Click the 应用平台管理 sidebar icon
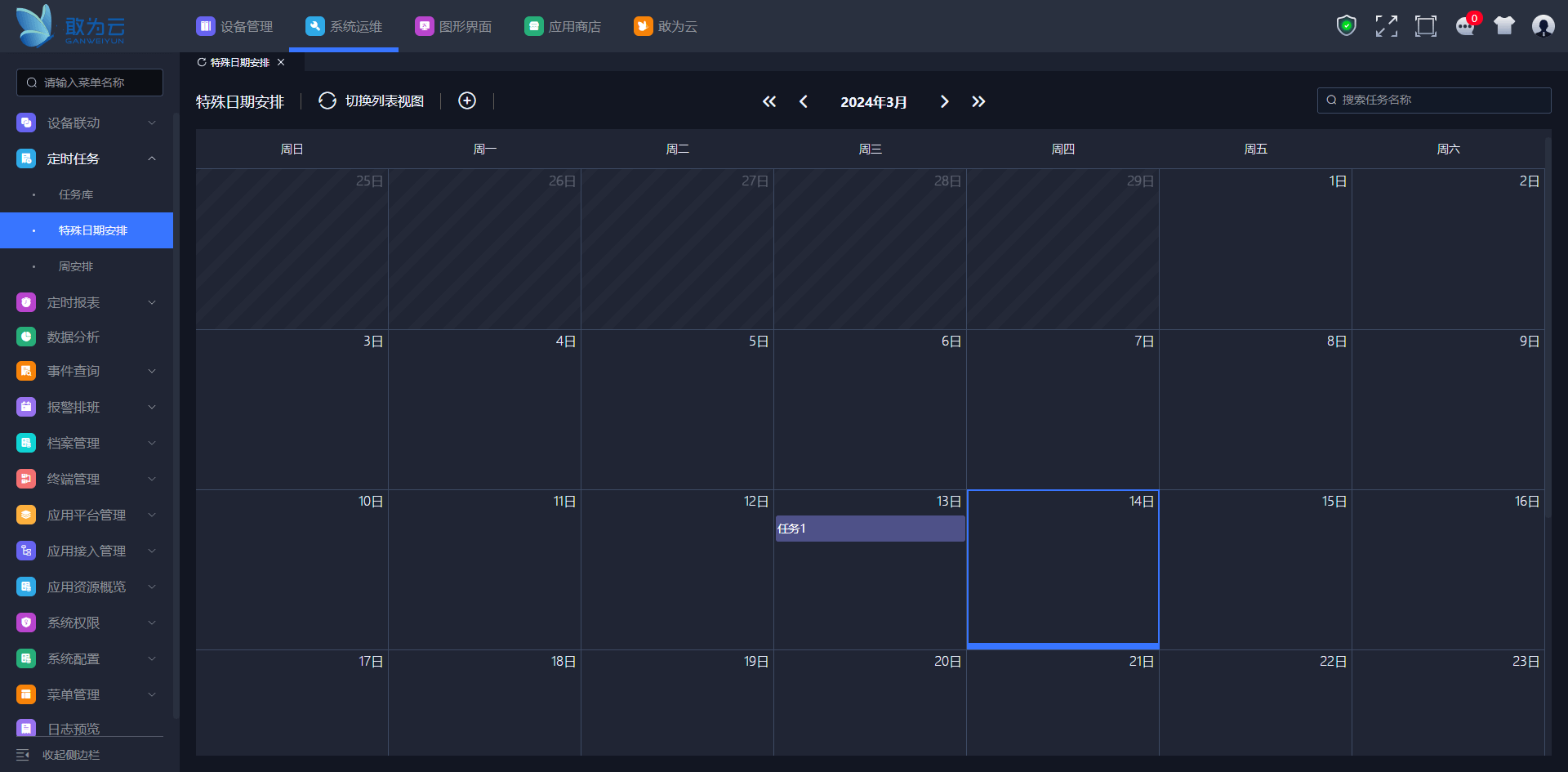The width and height of the screenshot is (1568, 772). click(x=26, y=515)
